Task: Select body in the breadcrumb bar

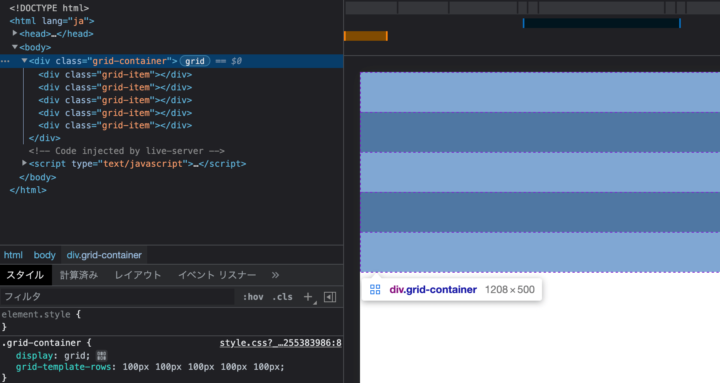Action: (45, 255)
